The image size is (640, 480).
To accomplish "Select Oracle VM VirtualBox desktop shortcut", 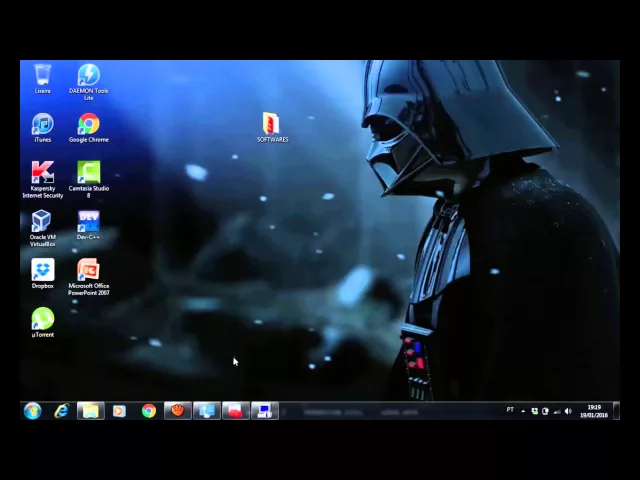I will pyautogui.click(x=42, y=228).
